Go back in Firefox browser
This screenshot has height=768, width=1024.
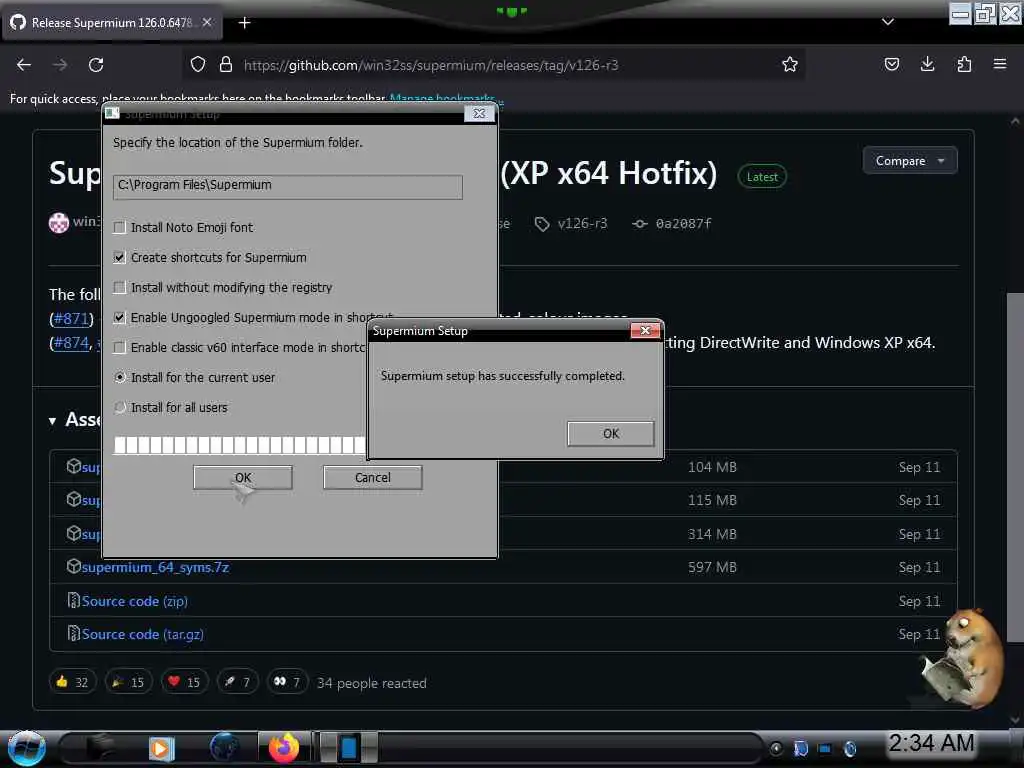coord(24,65)
